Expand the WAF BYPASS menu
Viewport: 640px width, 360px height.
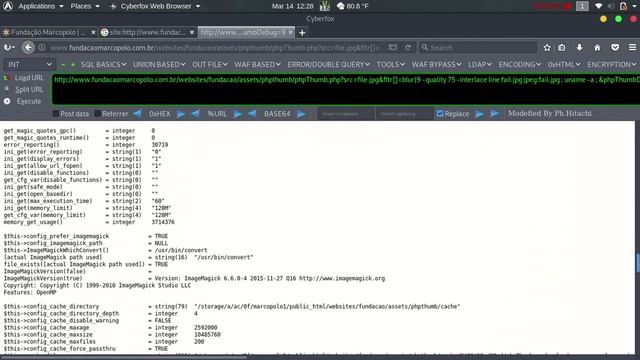[x=436, y=64]
